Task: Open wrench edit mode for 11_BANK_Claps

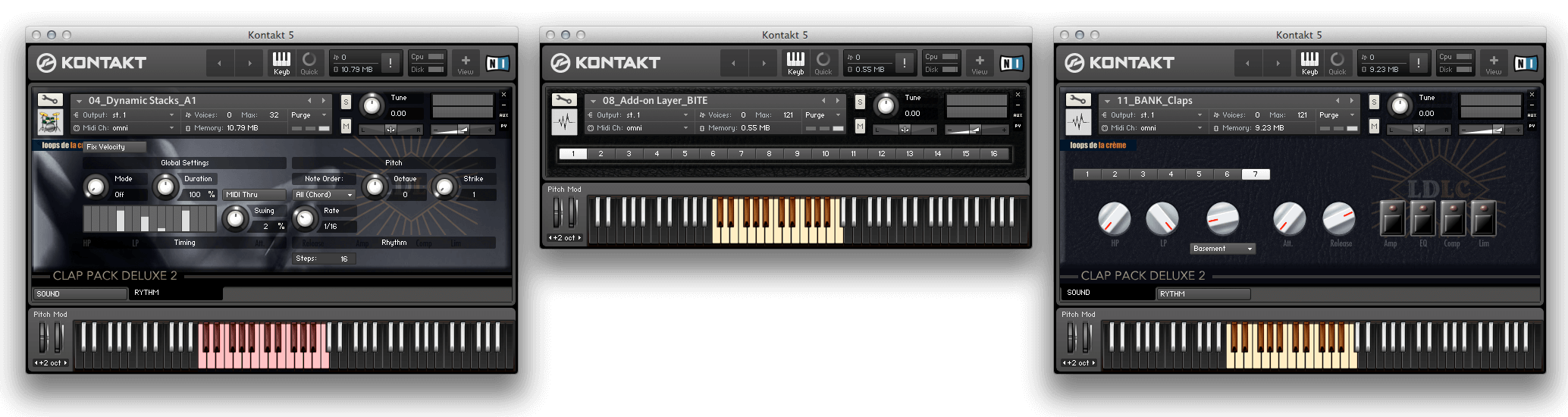Action: point(1078,100)
